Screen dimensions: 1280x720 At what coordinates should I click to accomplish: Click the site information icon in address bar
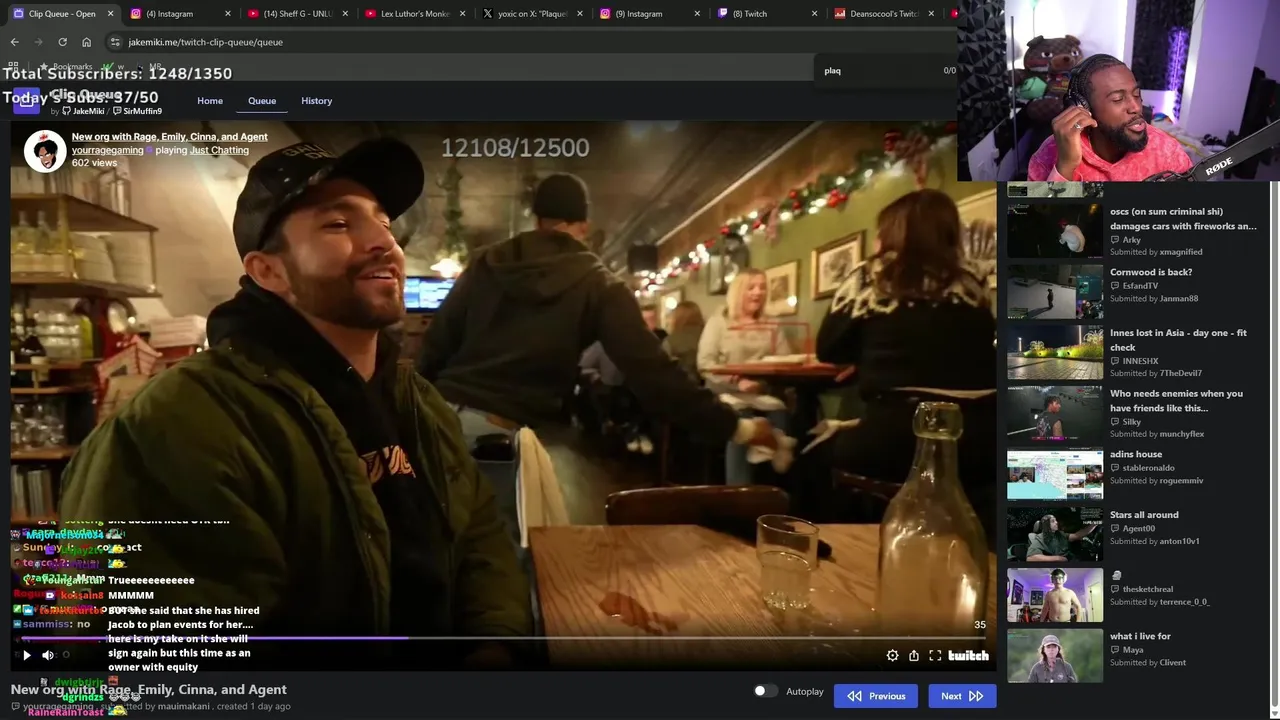(115, 42)
